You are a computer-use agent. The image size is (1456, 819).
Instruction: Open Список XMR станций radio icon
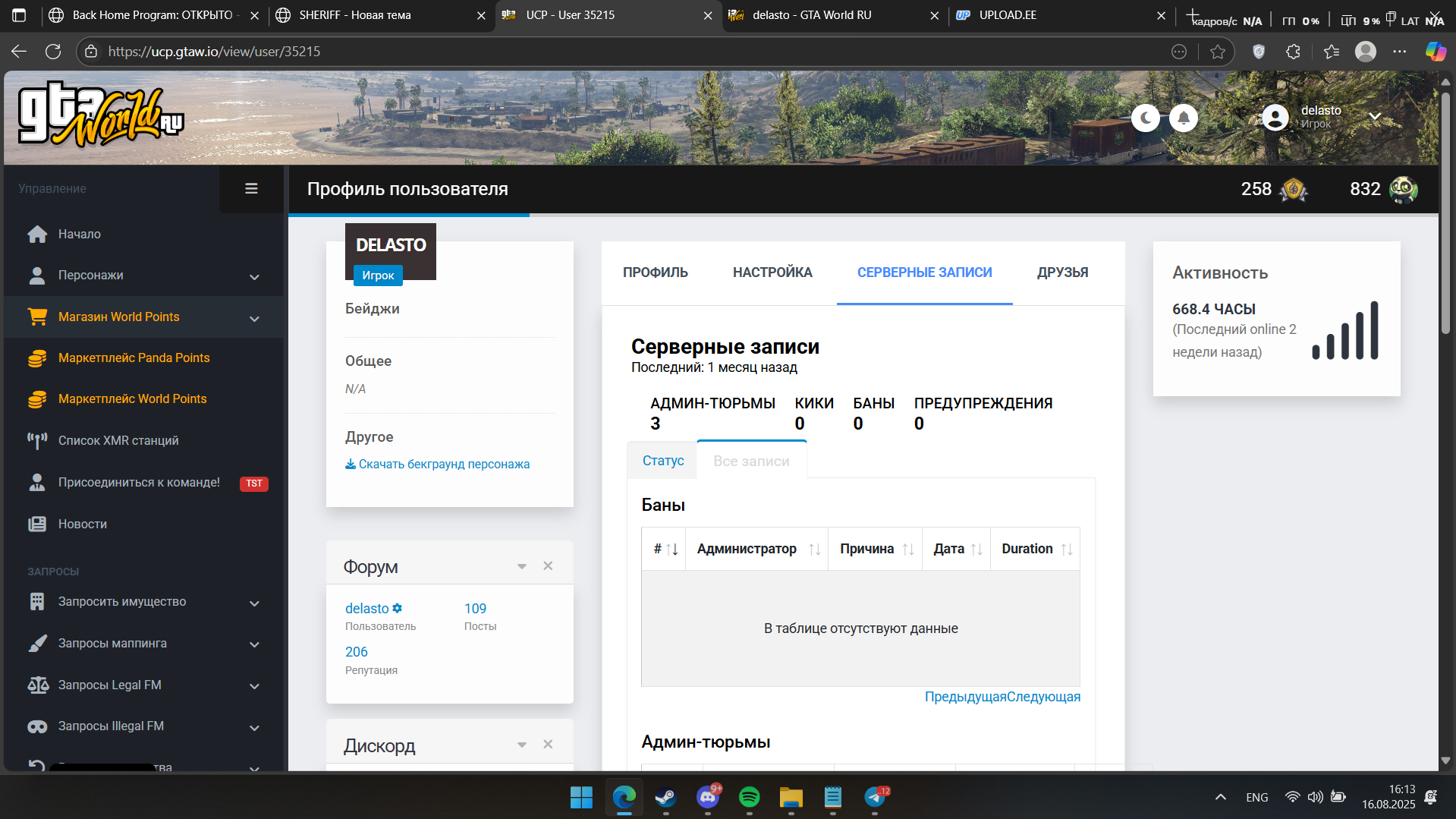tap(37, 440)
